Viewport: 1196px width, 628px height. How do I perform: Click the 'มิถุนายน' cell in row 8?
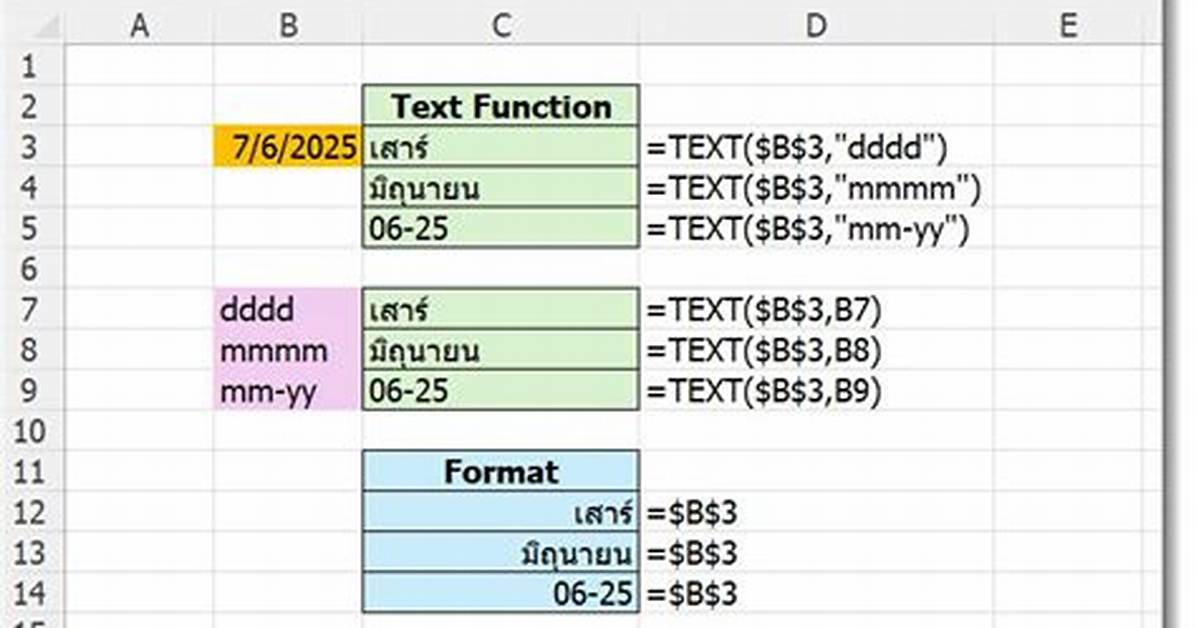(x=501, y=349)
